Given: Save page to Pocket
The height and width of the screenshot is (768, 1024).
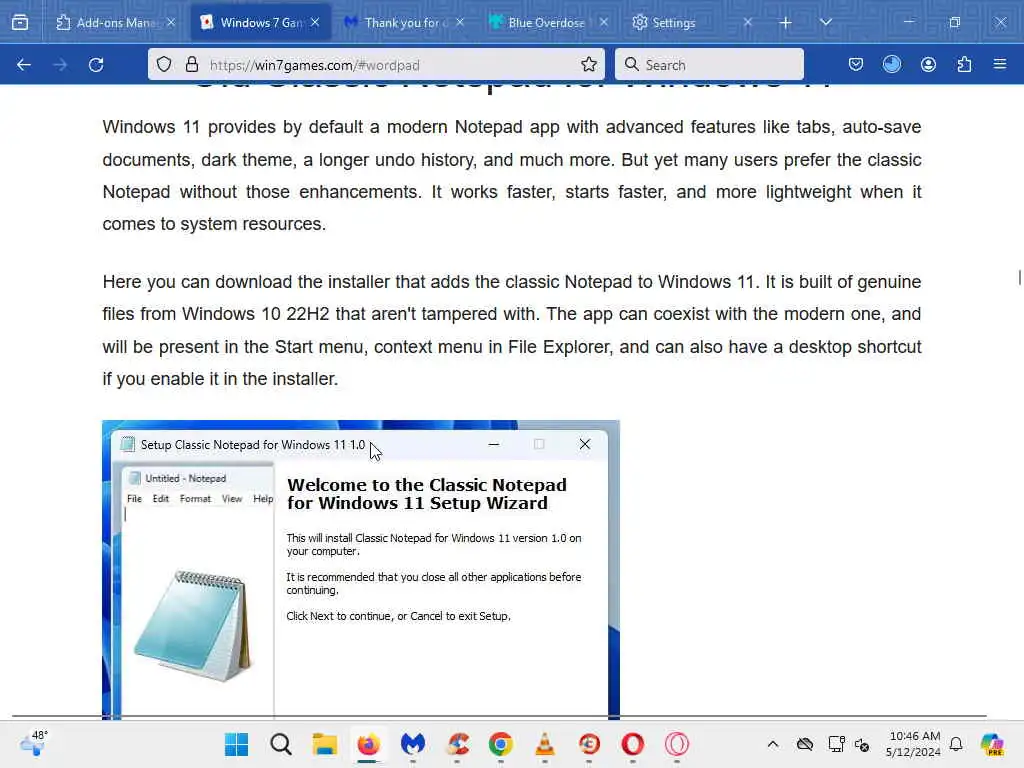Looking at the screenshot, I should [856, 64].
